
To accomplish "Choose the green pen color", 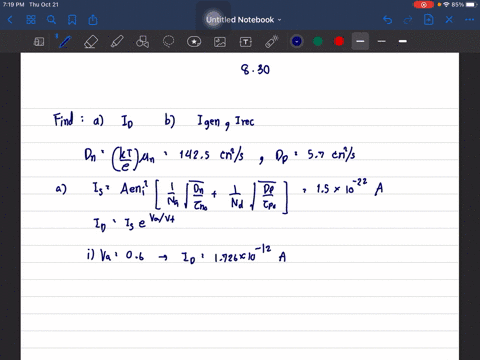I will point(318,41).
